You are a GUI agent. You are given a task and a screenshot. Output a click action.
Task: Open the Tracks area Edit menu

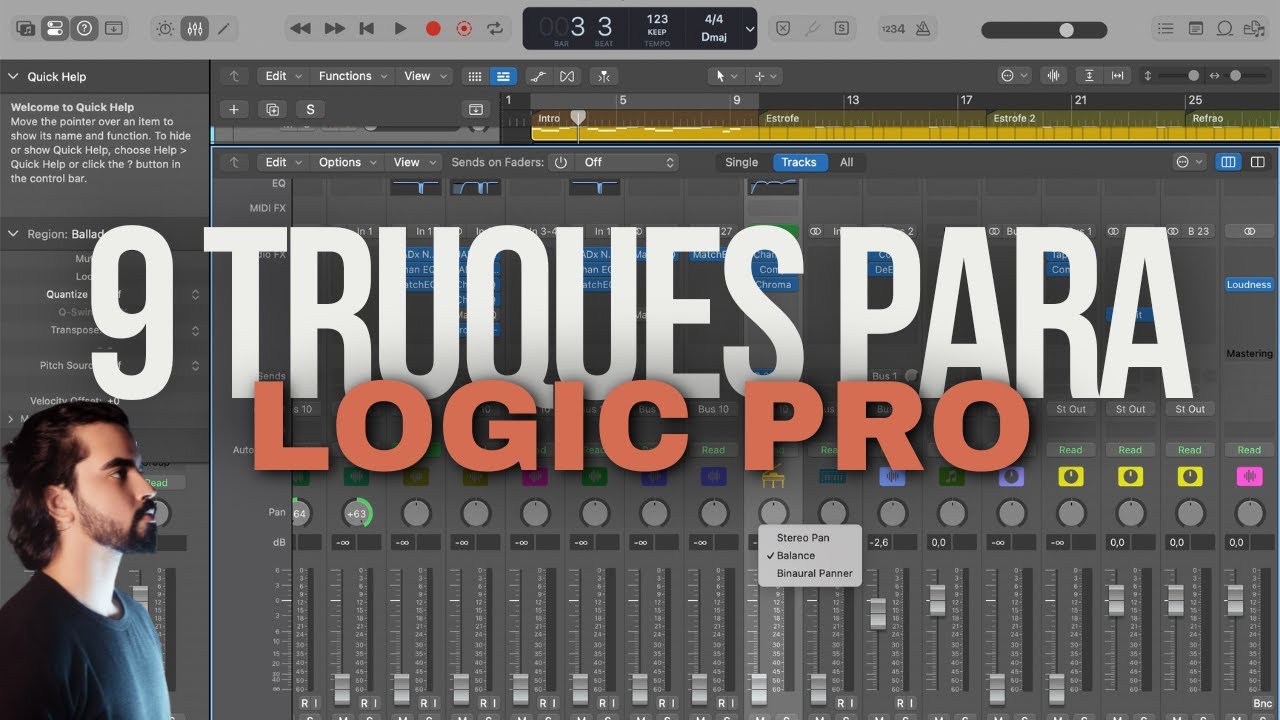point(282,76)
